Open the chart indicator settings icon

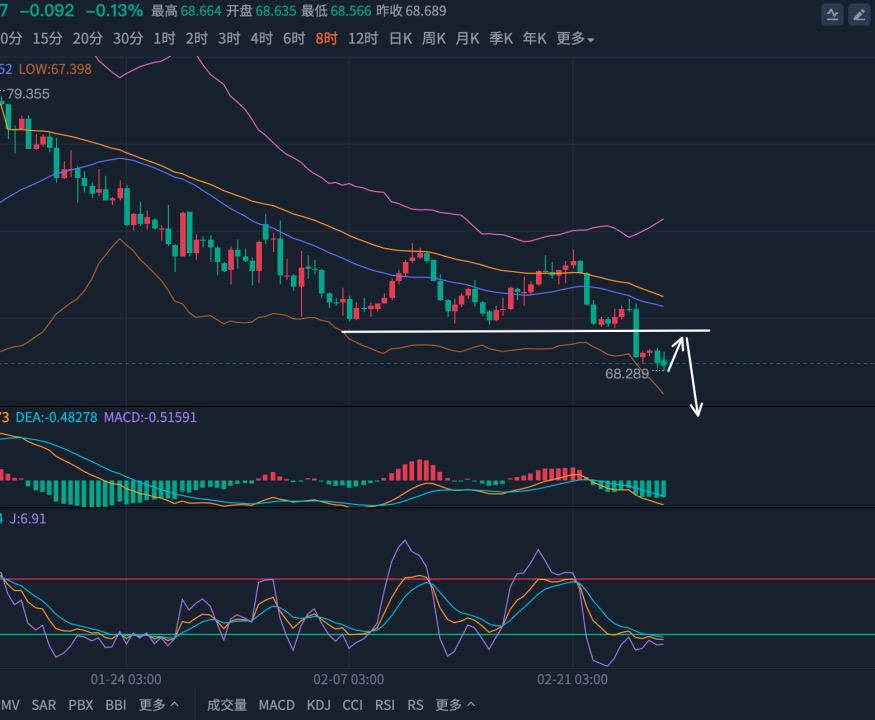pos(832,15)
